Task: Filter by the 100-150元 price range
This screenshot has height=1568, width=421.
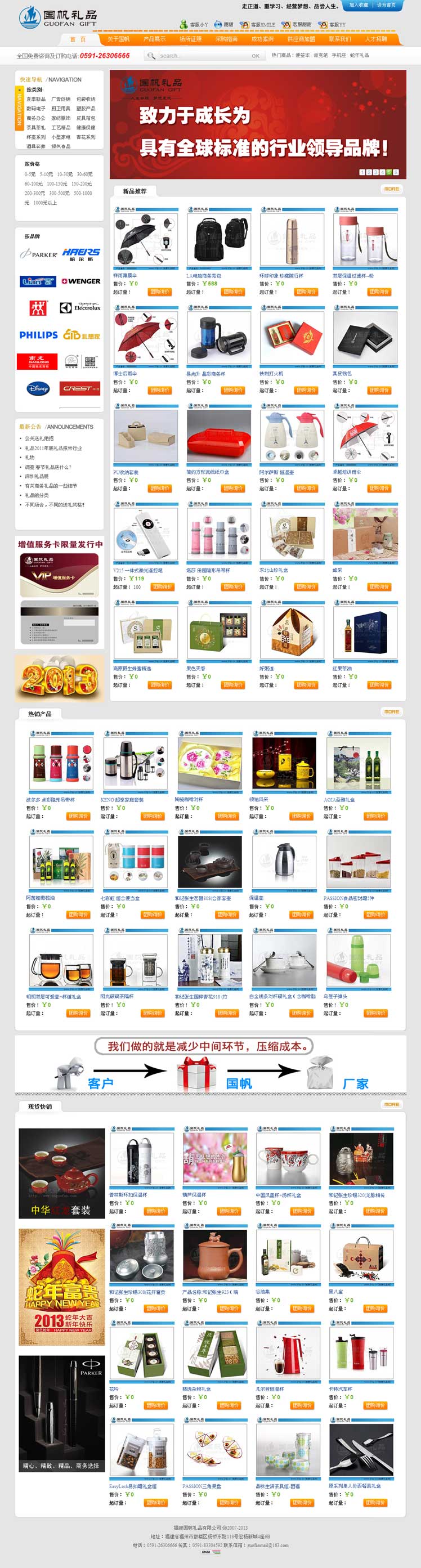Action: (x=57, y=183)
